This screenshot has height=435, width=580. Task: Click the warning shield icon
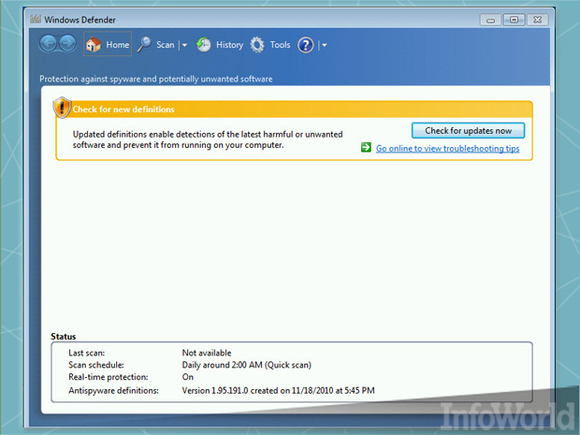pyautogui.click(x=62, y=108)
